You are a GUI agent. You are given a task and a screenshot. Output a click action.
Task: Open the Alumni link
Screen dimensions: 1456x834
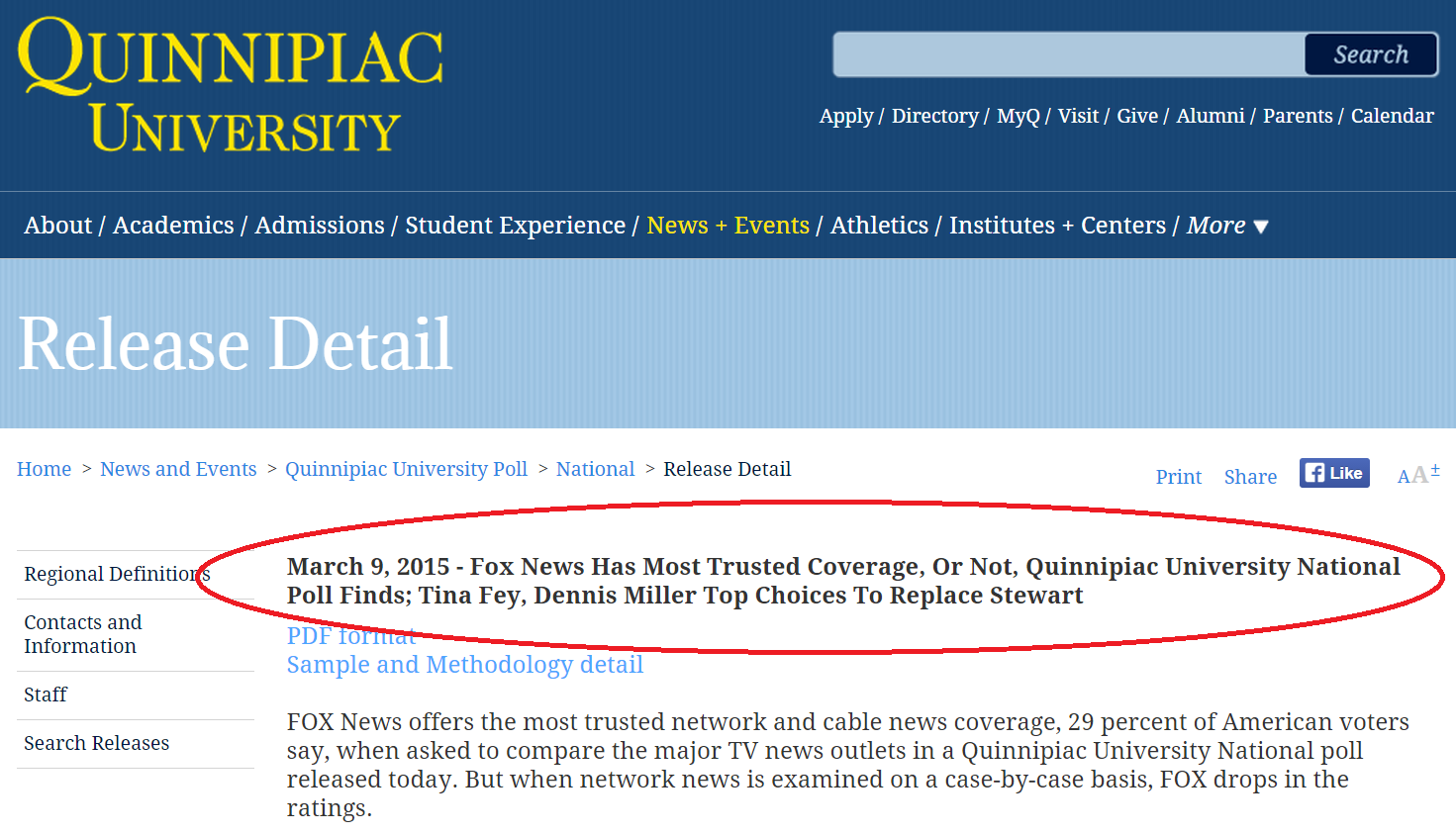(x=1211, y=116)
